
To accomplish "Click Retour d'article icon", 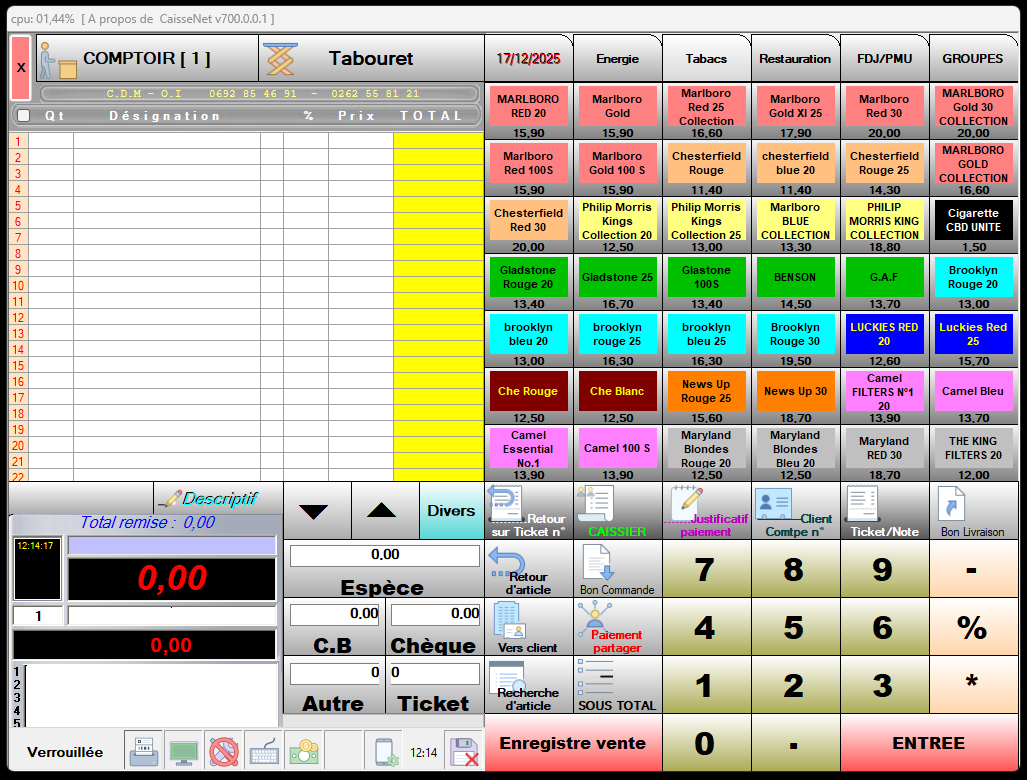I will [529, 568].
